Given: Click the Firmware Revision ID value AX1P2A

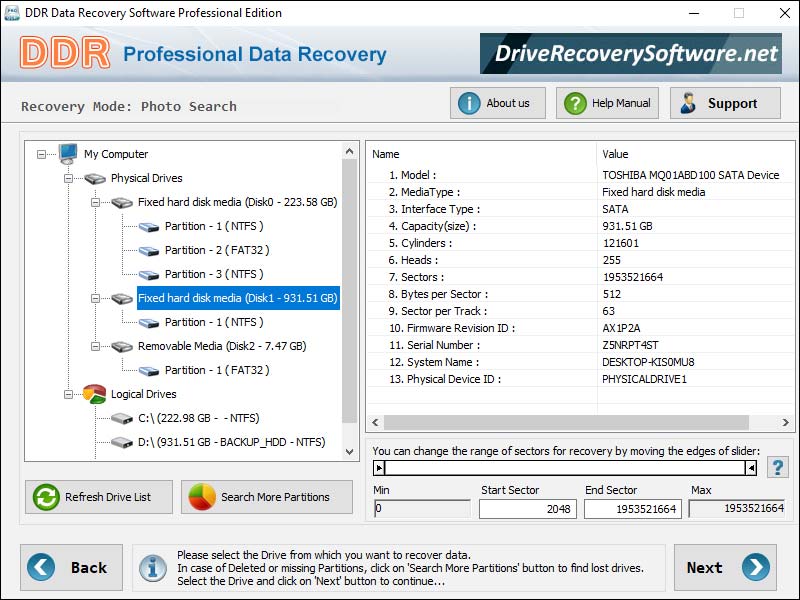Looking at the screenshot, I should [x=621, y=328].
